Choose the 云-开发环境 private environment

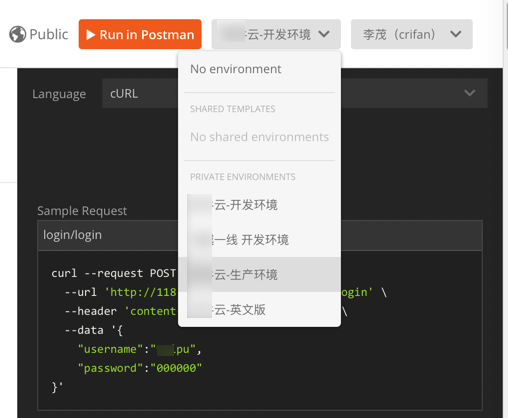click(x=259, y=205)
